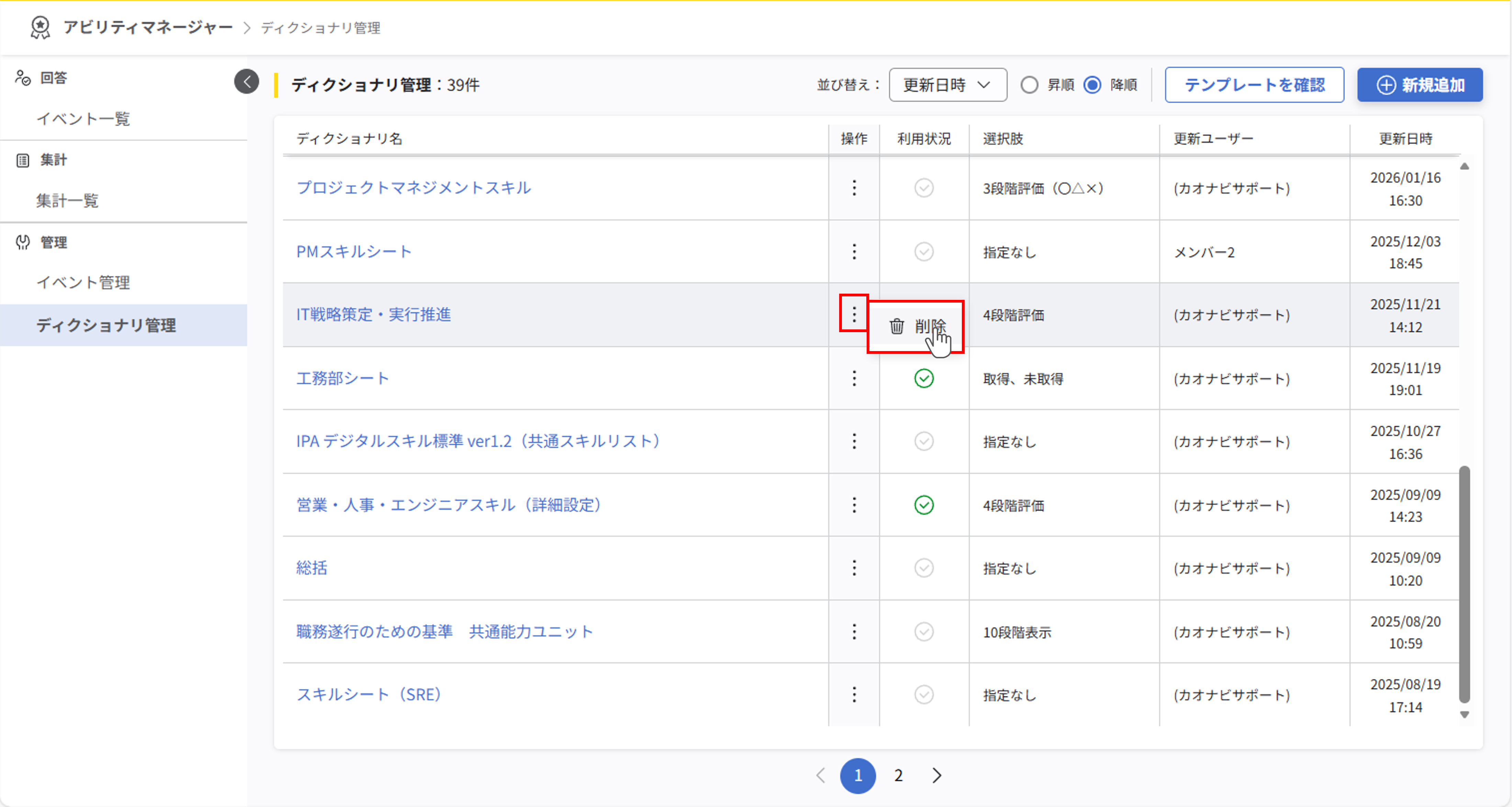Click the three-dot menu for スキルシート(SRE)
The width and height of the screenshot is (1512, 807).
pyautogui.click(x=854, y=695)
